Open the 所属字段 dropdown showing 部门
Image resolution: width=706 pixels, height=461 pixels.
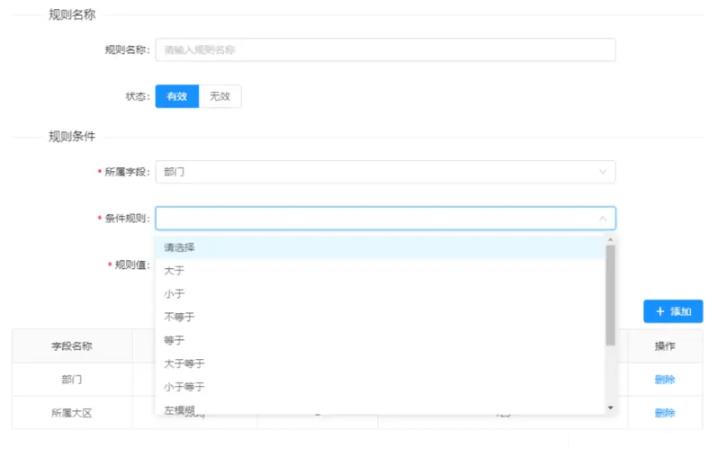pos(385,172)
